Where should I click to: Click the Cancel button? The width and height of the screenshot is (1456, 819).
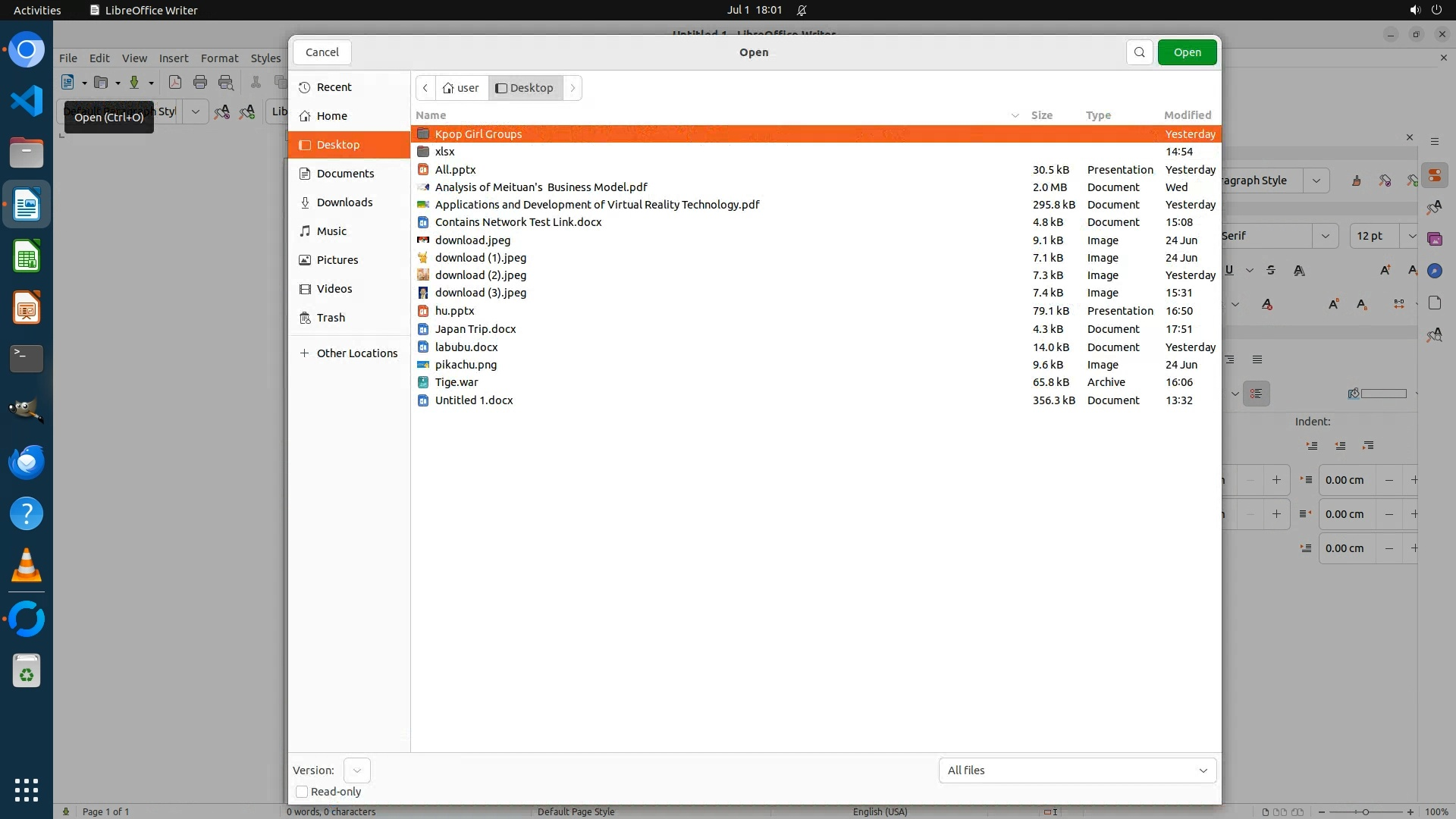pyautogui.click(x=322, y=52)
